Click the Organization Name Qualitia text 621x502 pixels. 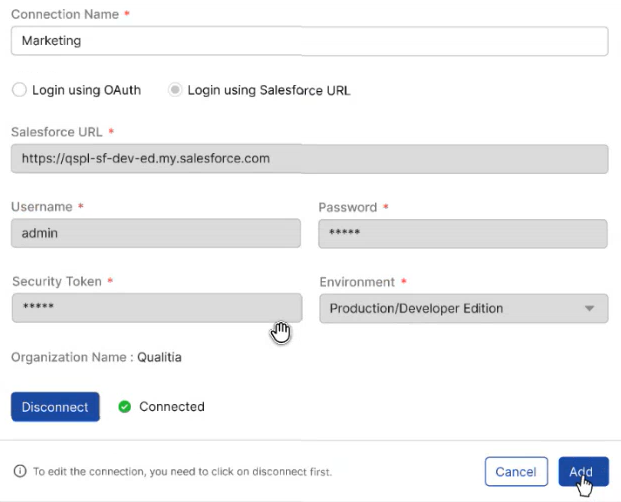point(96,357)
